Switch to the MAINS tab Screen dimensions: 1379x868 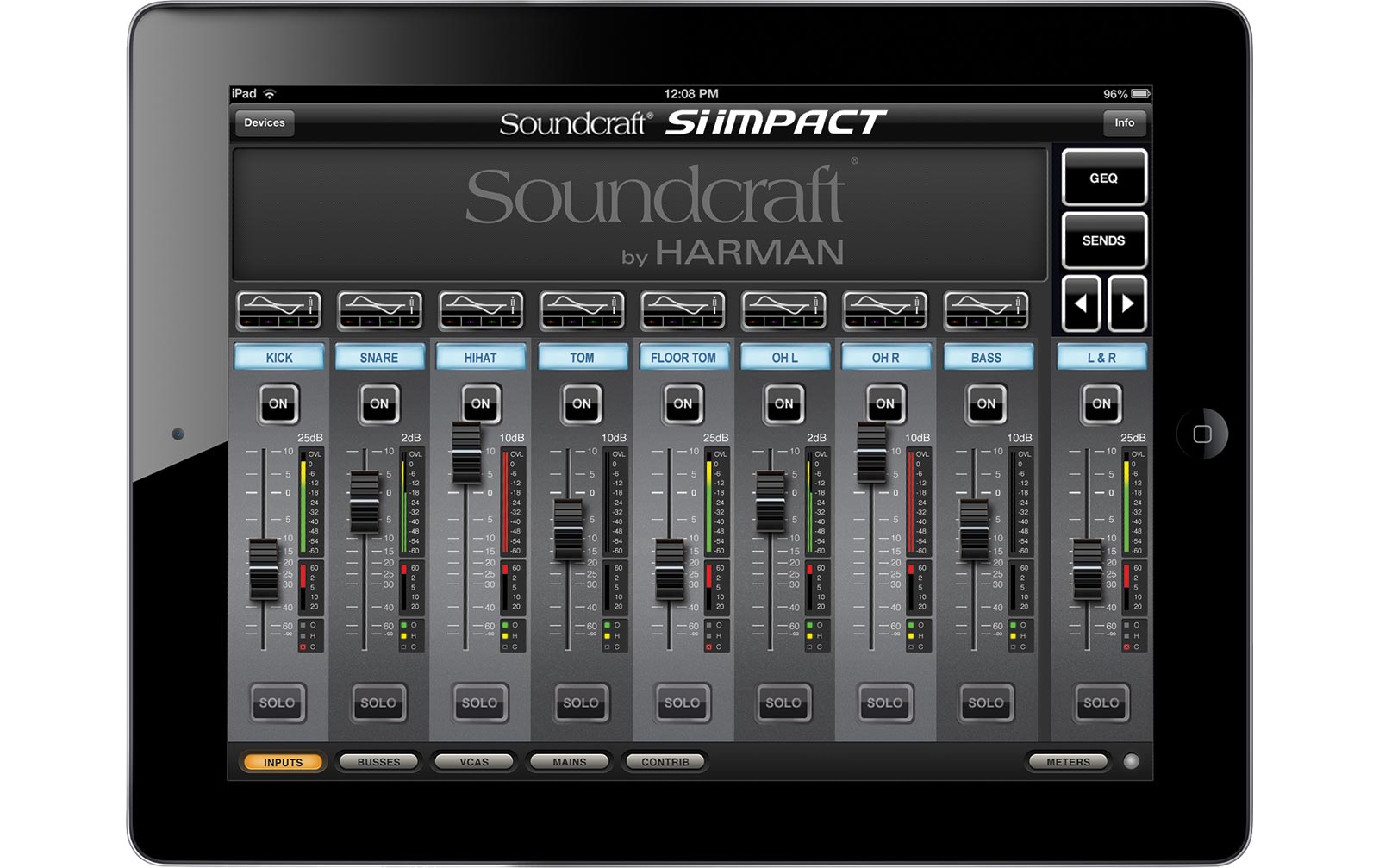[x=570, y=762]
